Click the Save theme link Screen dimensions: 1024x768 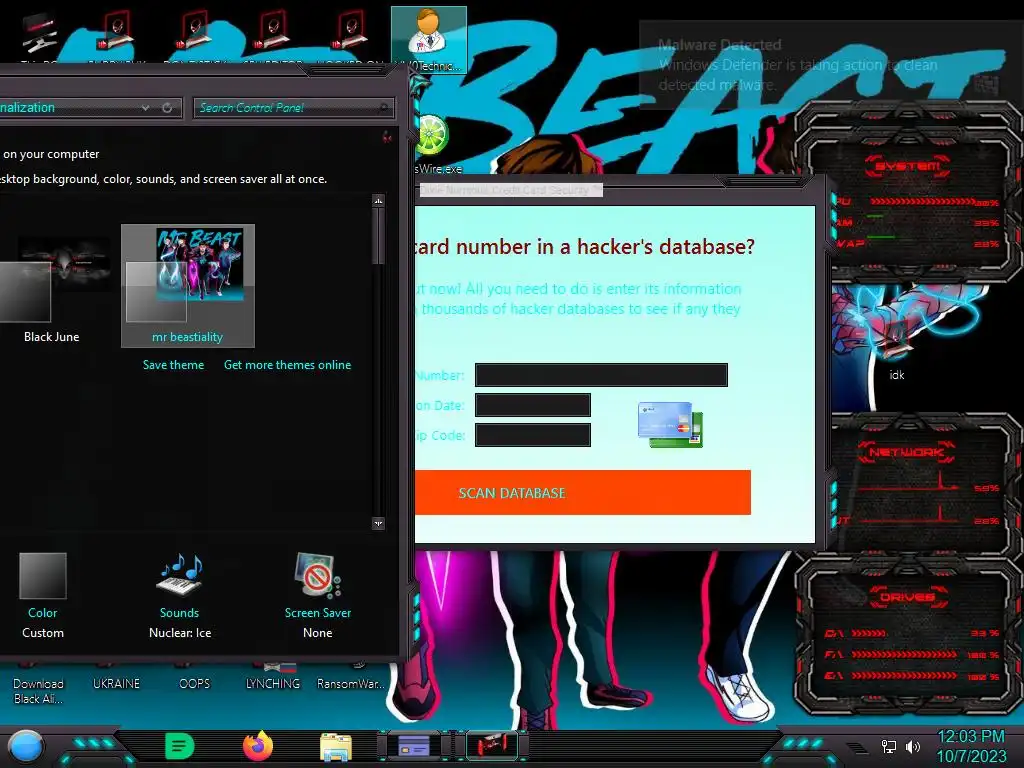173,365
